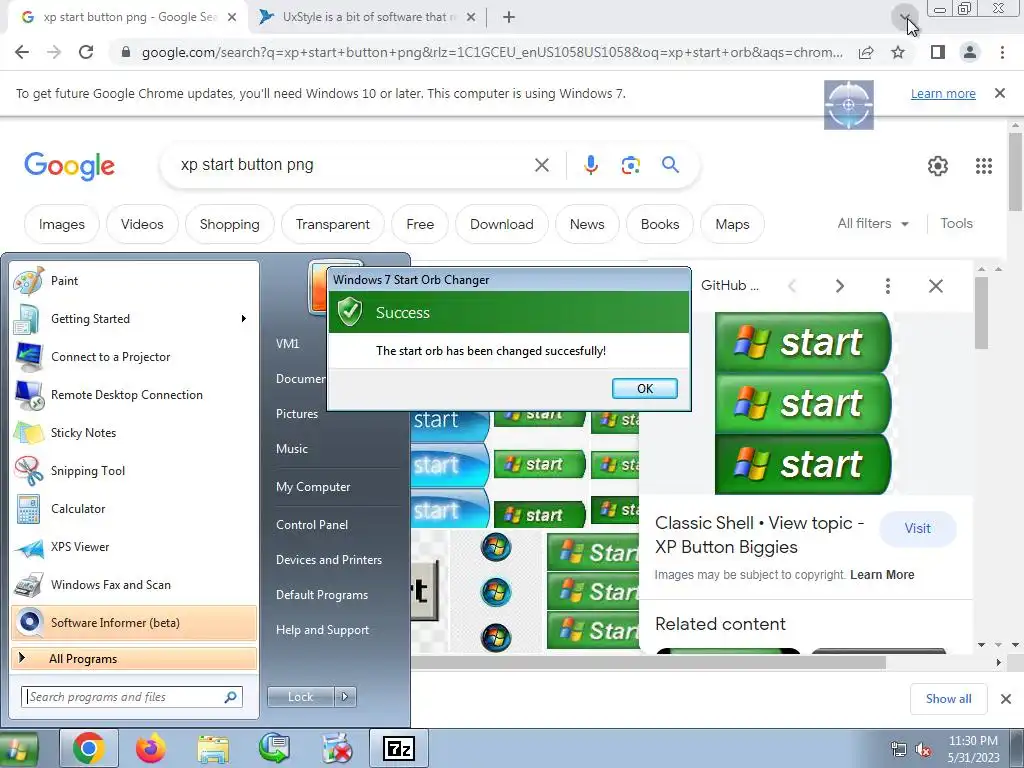Open Windows Explorer from the taskbar
Viewport: 1024px width, 768px height.
[x=213, y=748]
